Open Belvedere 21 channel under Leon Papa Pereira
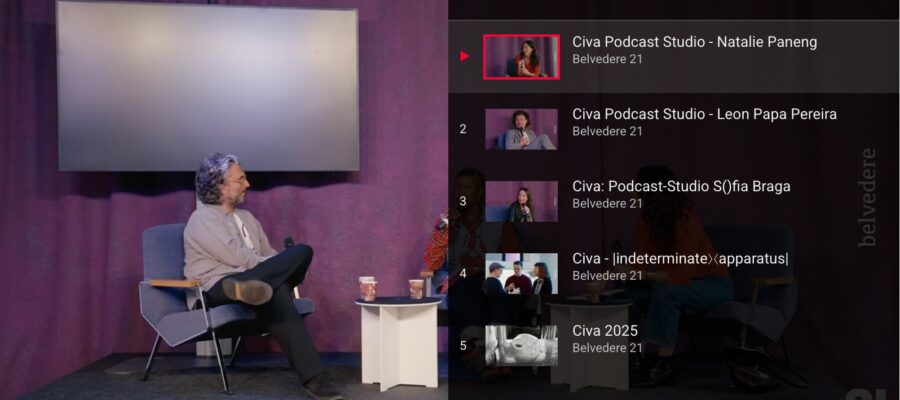This screenshot has width=900, height=400. coord(607,131)
